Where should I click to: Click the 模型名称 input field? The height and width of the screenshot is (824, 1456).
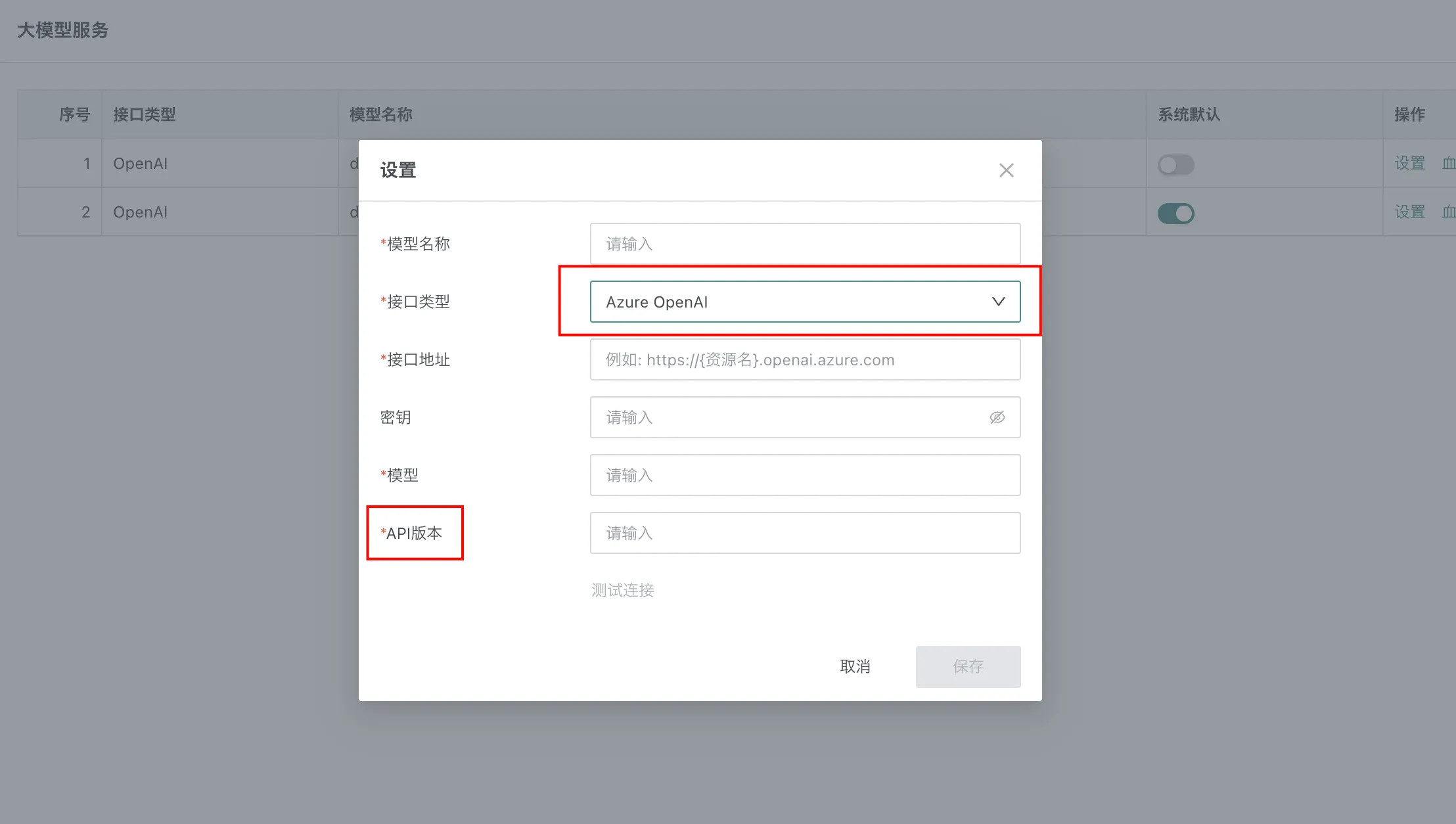[x=804, y=244]
